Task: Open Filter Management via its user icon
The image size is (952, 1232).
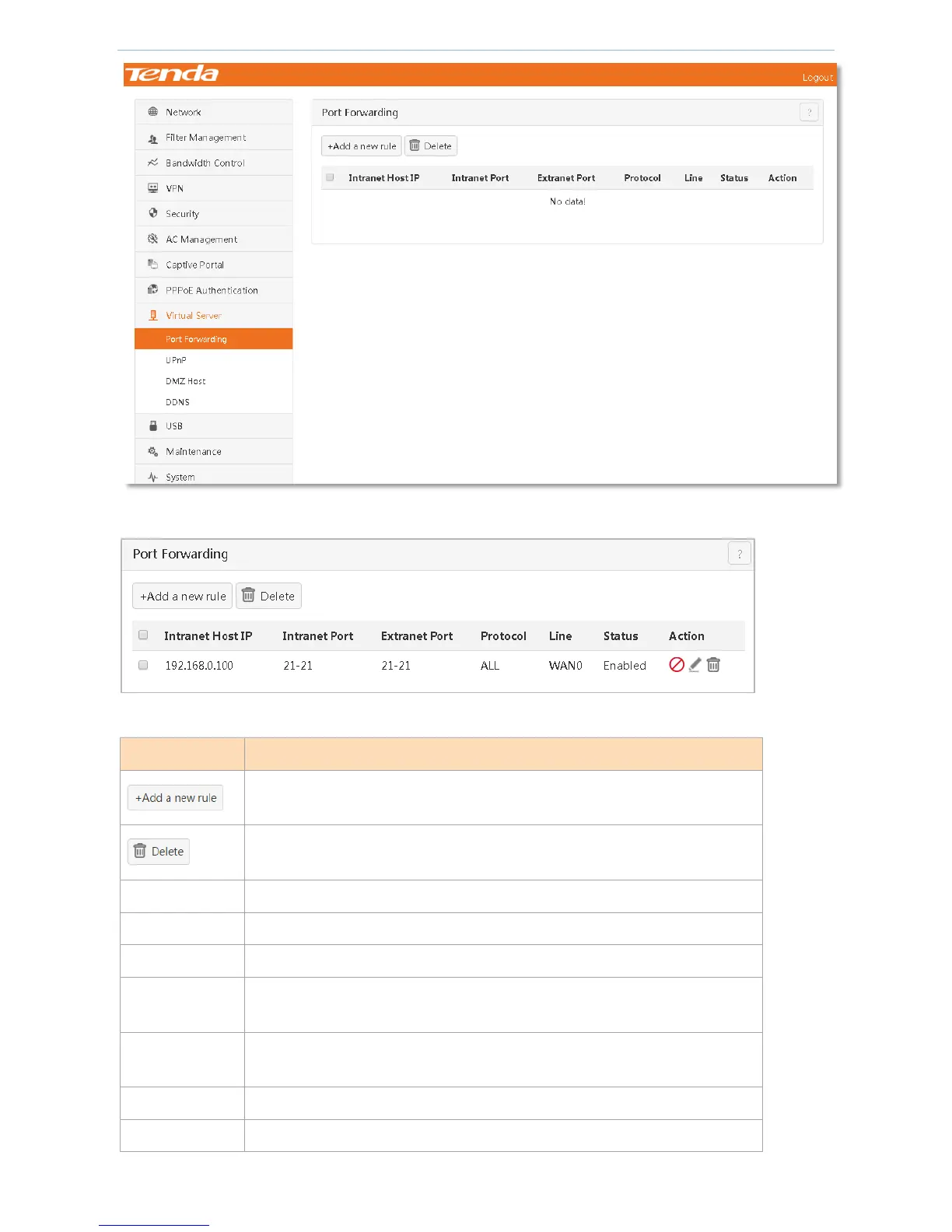Action: (153, 138)
